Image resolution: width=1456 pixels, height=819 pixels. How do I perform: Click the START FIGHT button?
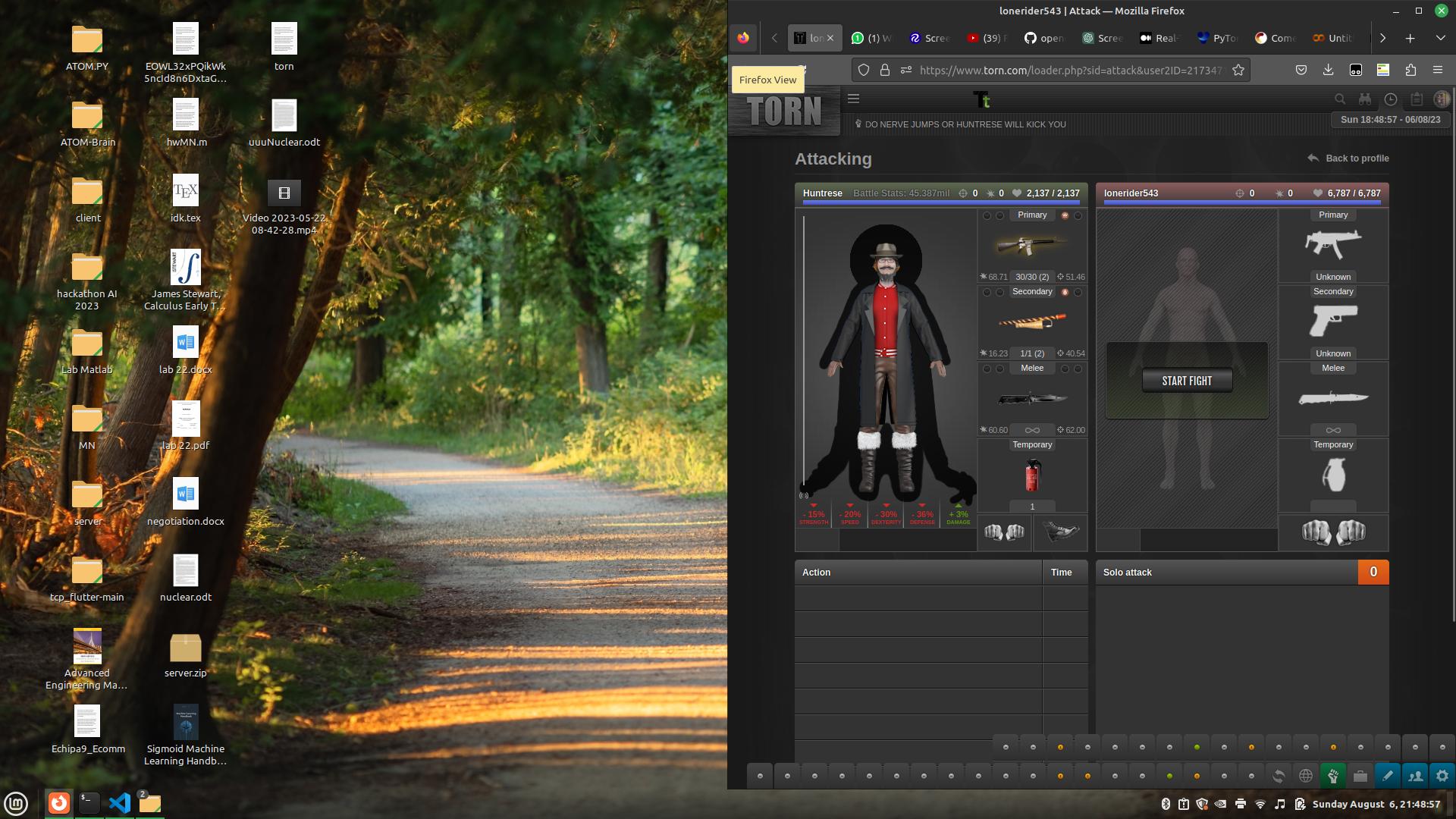[x=1186, y=380]
